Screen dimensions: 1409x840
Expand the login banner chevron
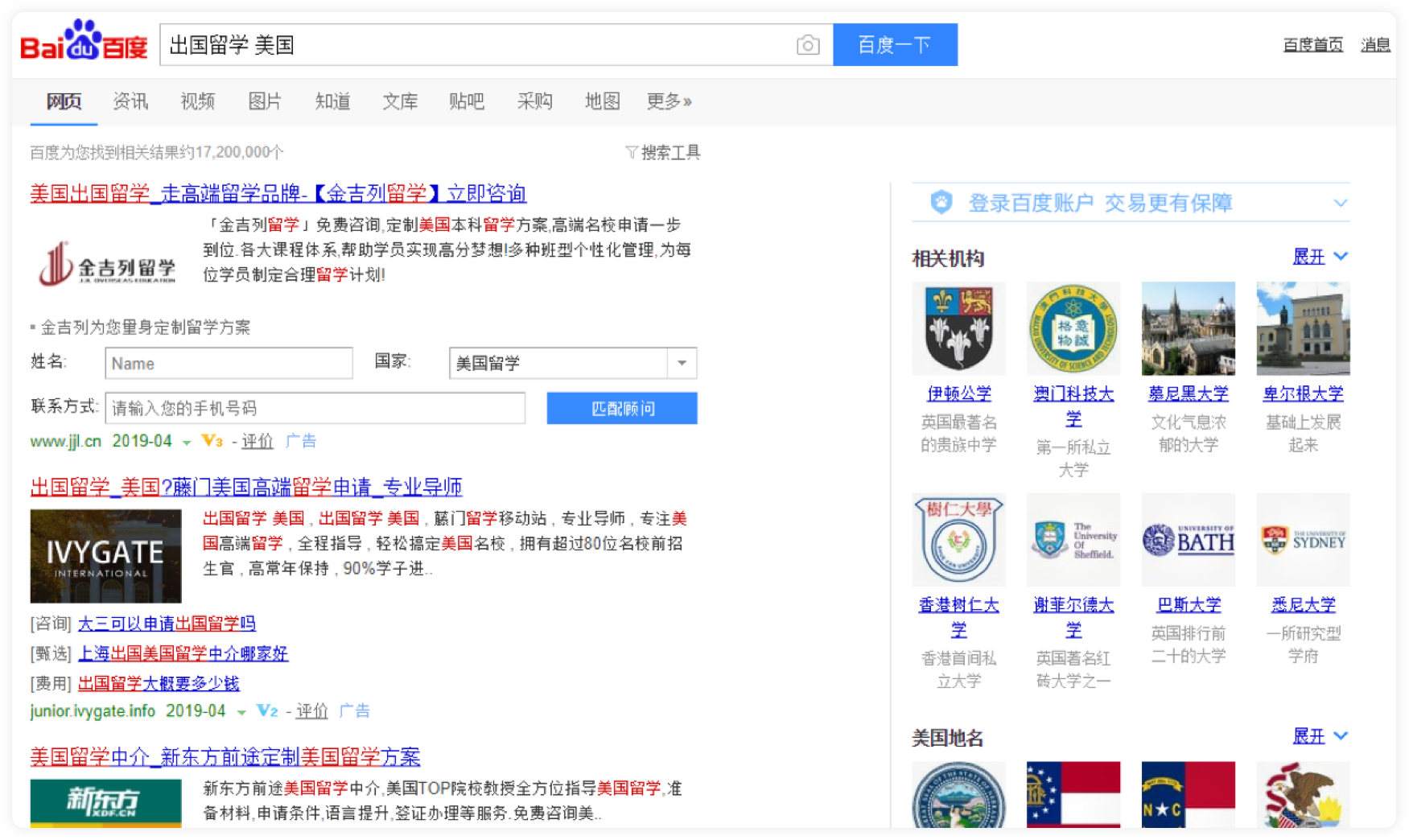[x=1340, y=203]
